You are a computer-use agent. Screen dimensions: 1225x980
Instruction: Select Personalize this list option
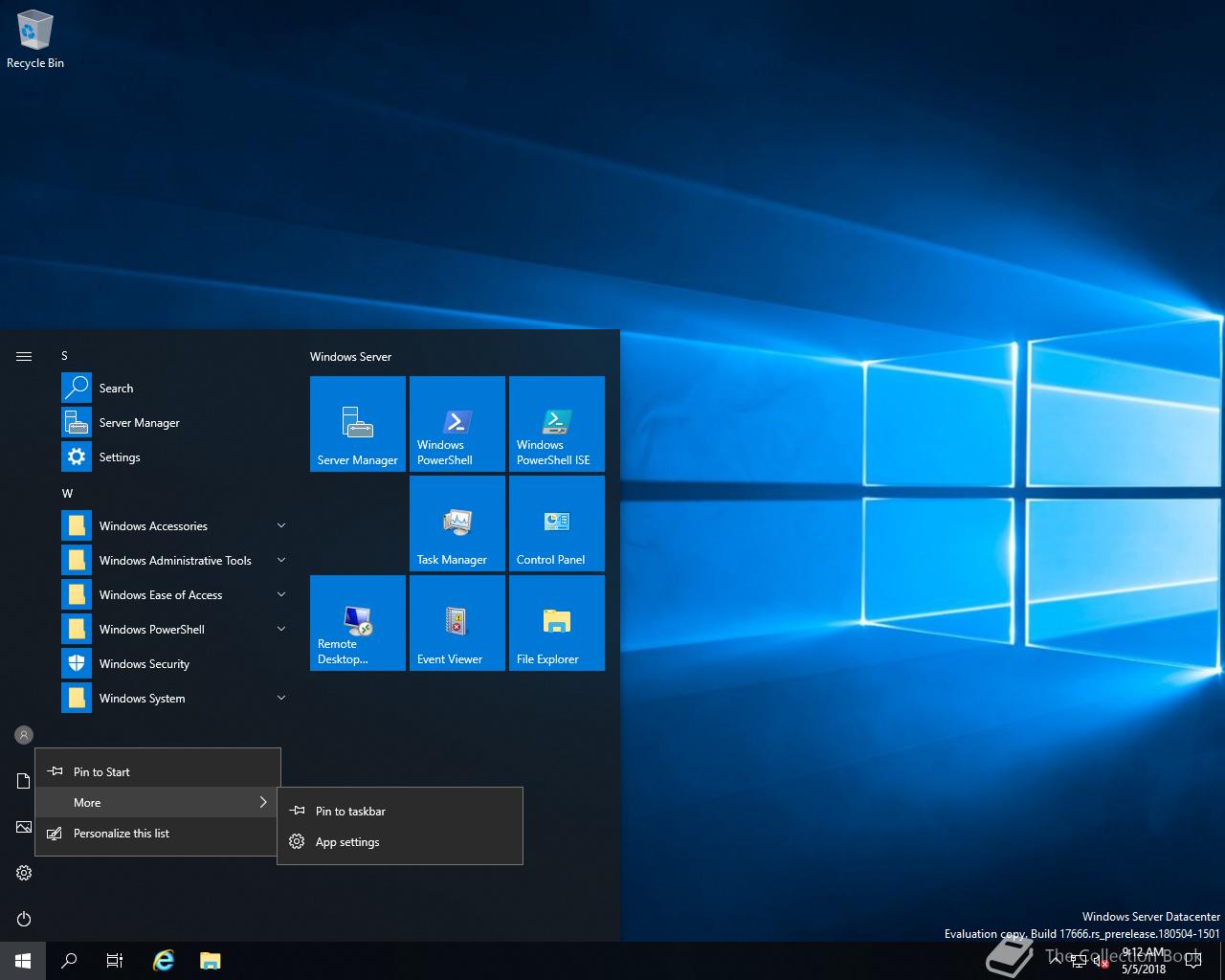point(122,834)
